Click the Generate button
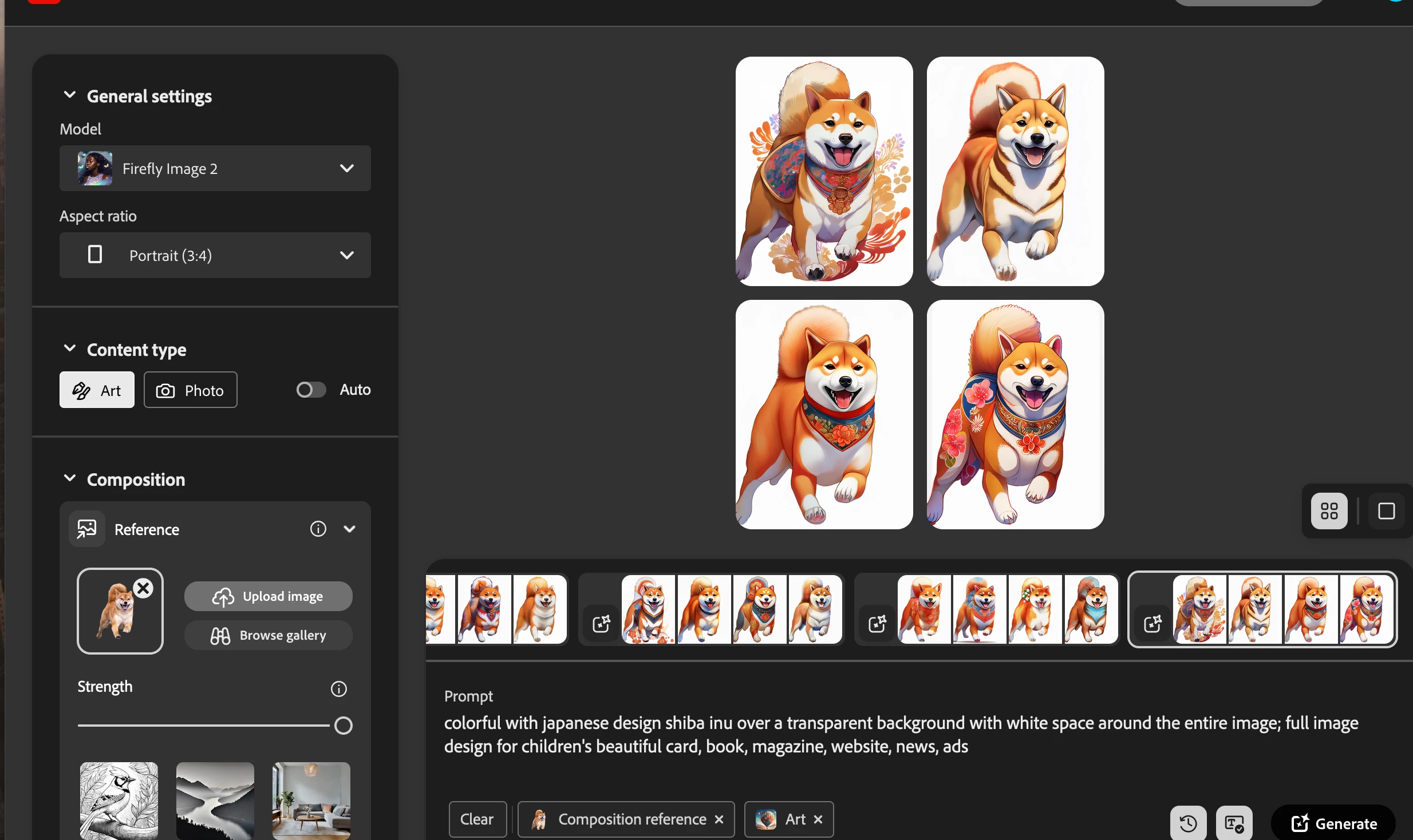 point(1333,823)
